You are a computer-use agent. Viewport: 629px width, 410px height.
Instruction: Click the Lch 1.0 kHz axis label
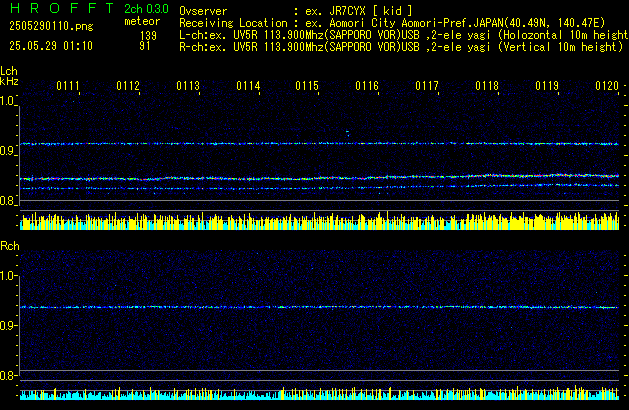[x=8, y=101]
